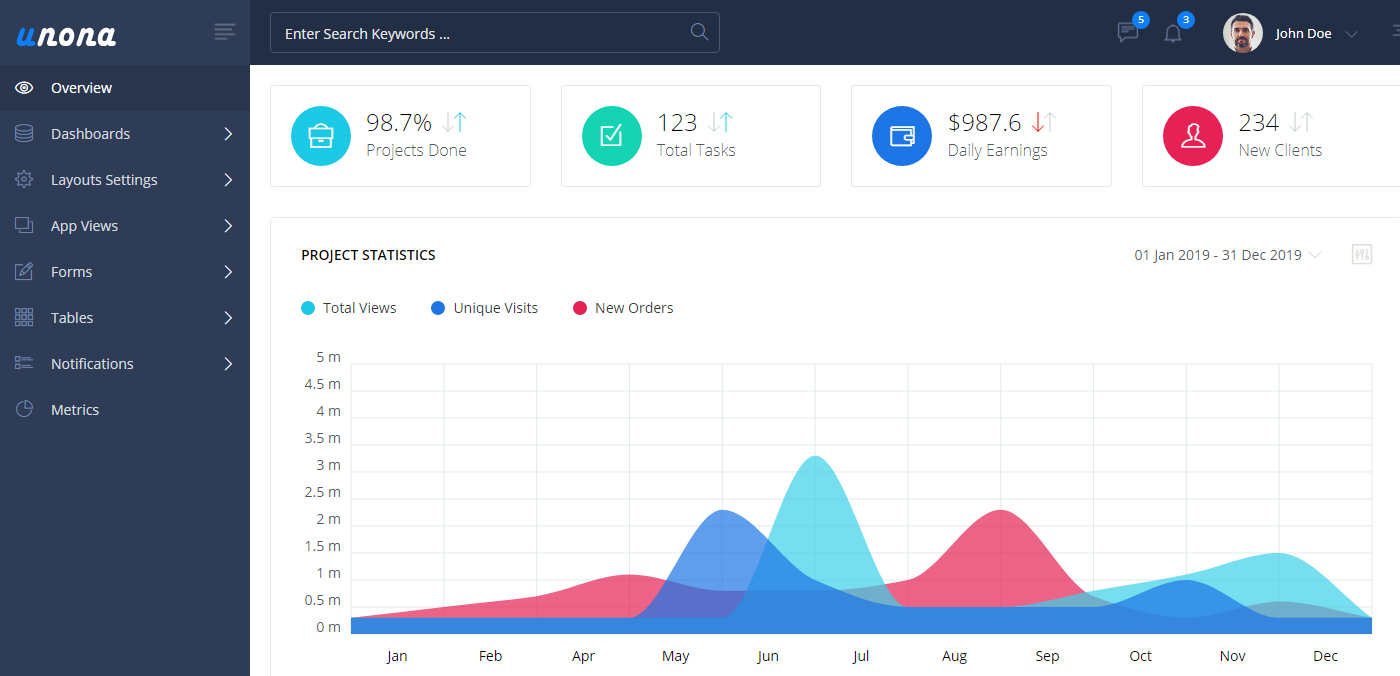
Task: Click the teal Projects Done briefcase icon
Action: click(320, 135)
